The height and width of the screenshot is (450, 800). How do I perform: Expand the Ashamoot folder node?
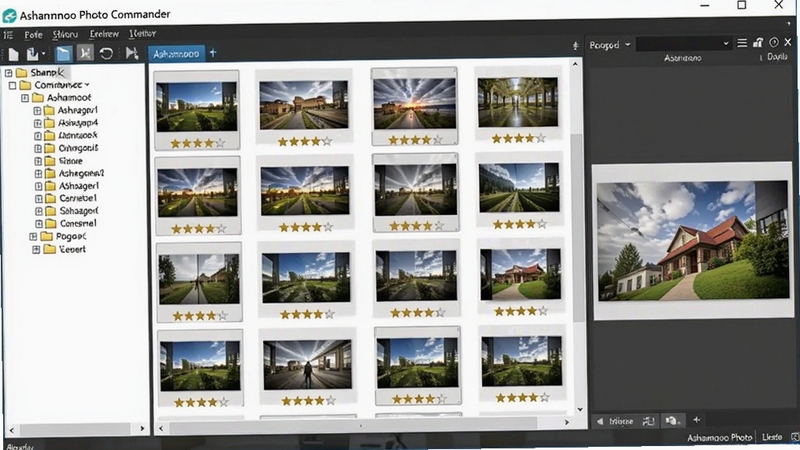click(x=24, y=97)
